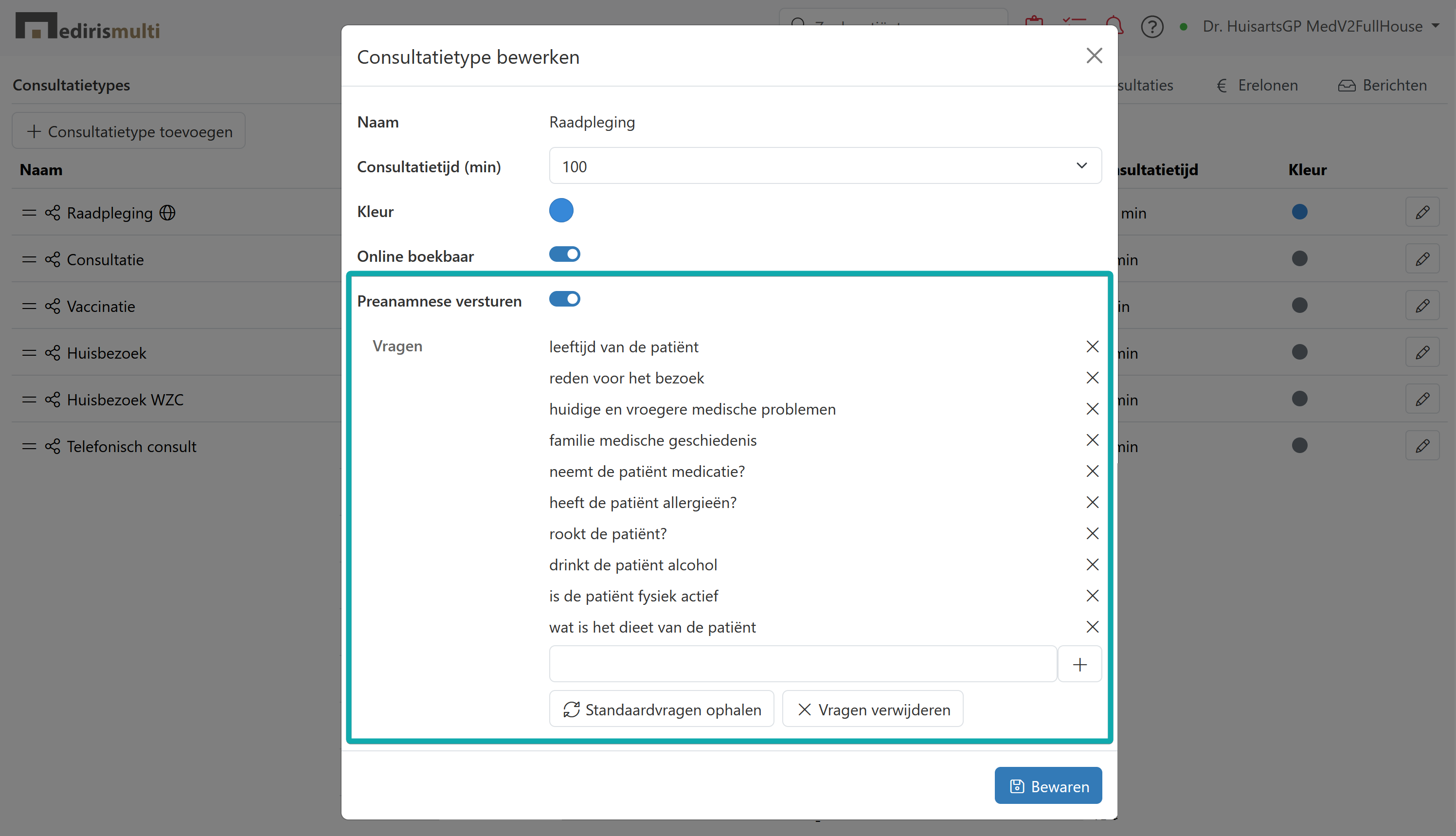
Task: Remove 'wat is het dieet' question
Action: click(1092, 627)
